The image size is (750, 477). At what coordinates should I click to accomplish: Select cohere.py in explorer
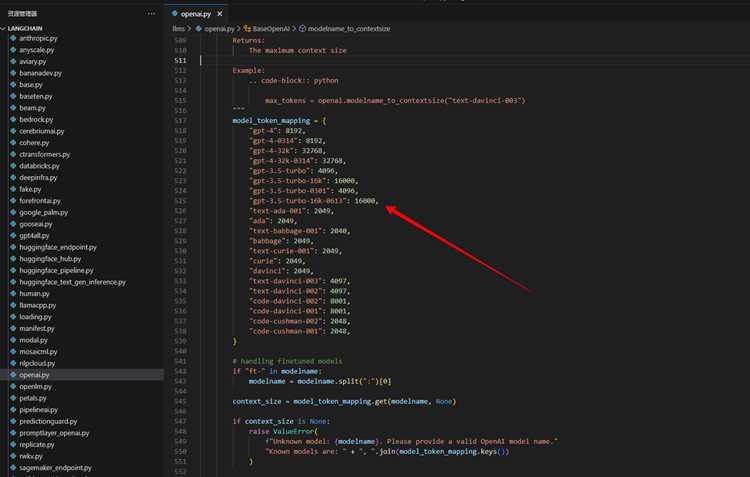34,143
